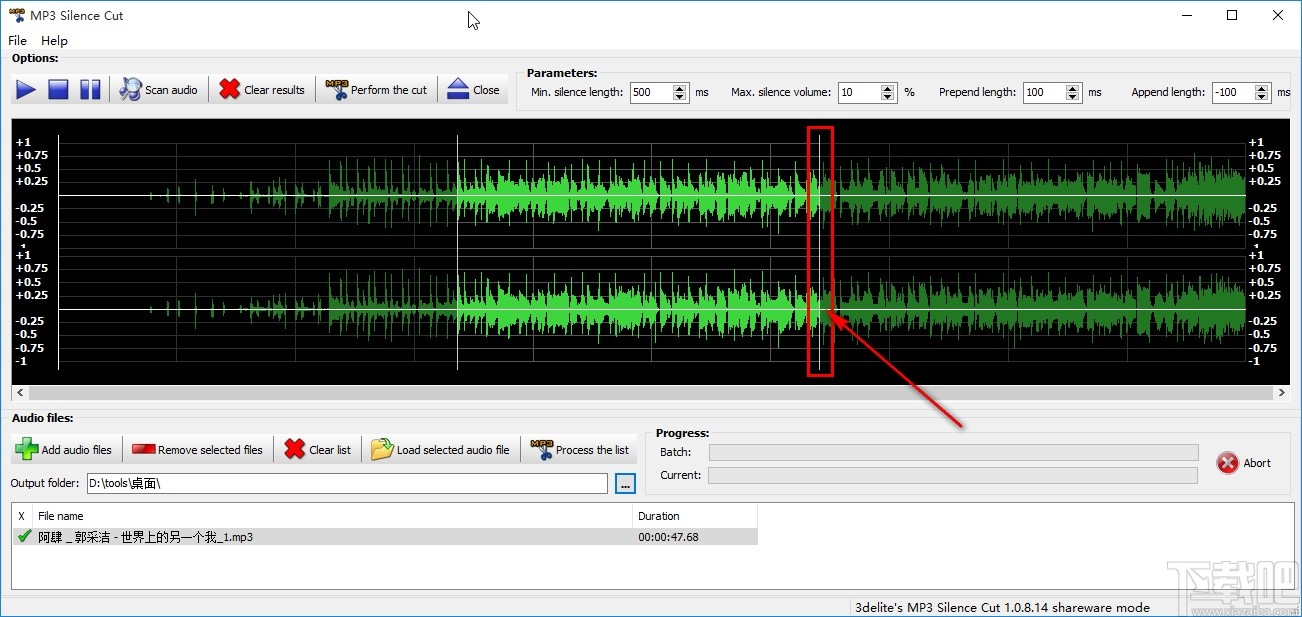Increase Min. silence length value

[680, 88]
